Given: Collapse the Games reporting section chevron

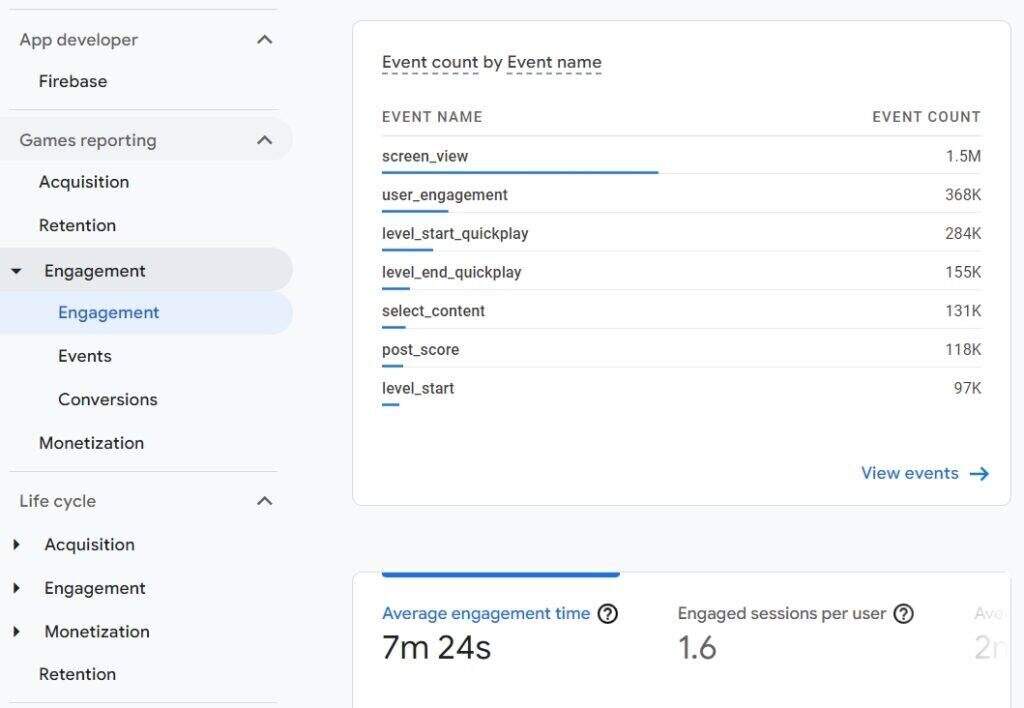Looking at the screenshot, I should point(264,140).
